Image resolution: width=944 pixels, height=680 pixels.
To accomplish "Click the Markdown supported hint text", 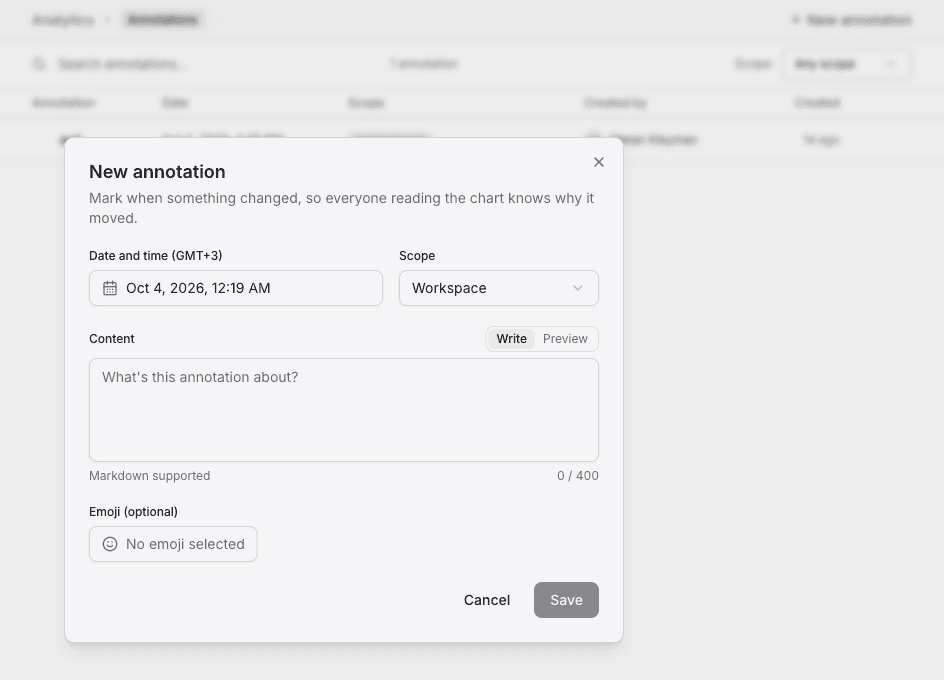I will [x=149, y=476].
